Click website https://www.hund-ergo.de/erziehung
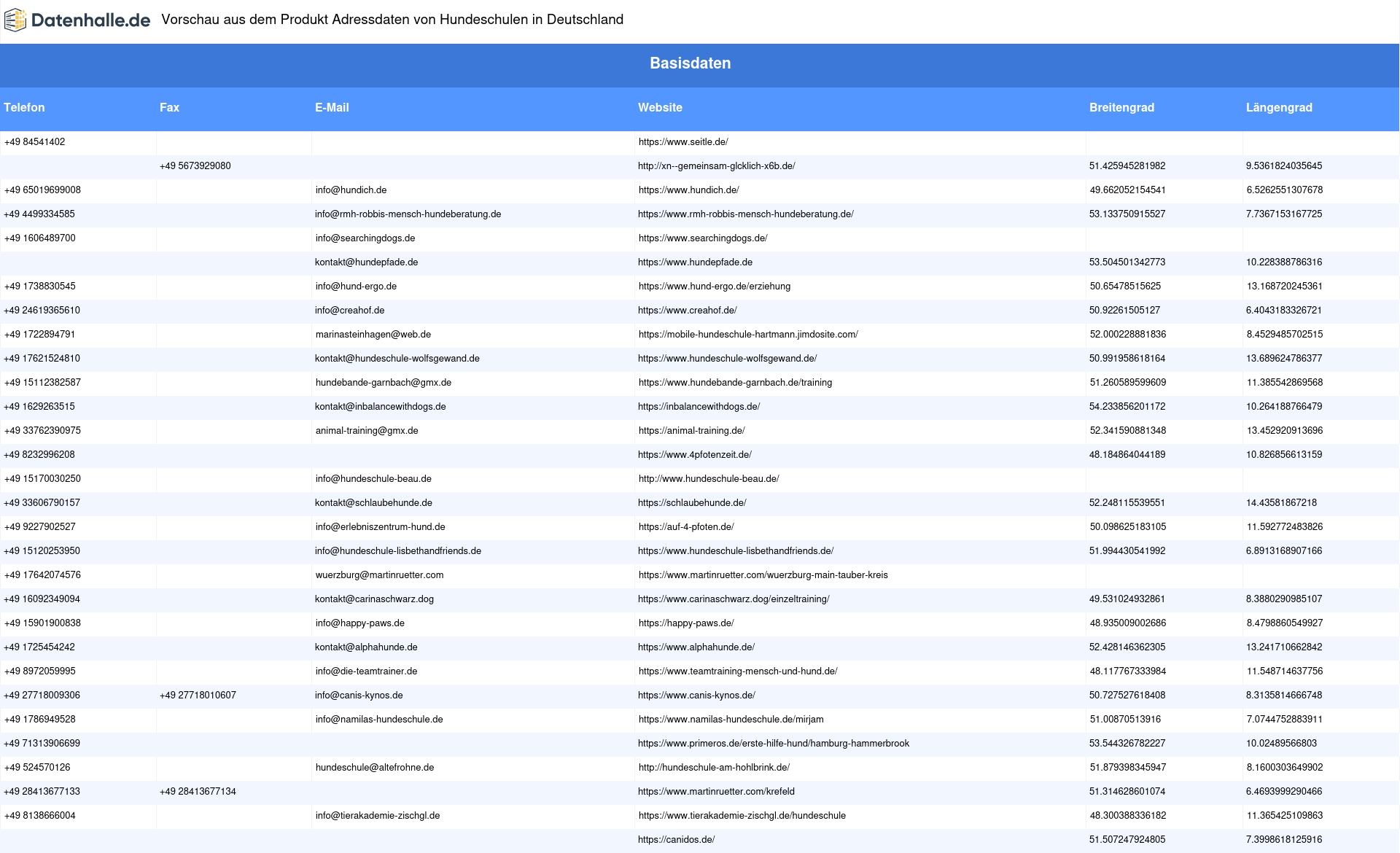This screenshot has height=853, width=1400. click(x=715, y=287)
